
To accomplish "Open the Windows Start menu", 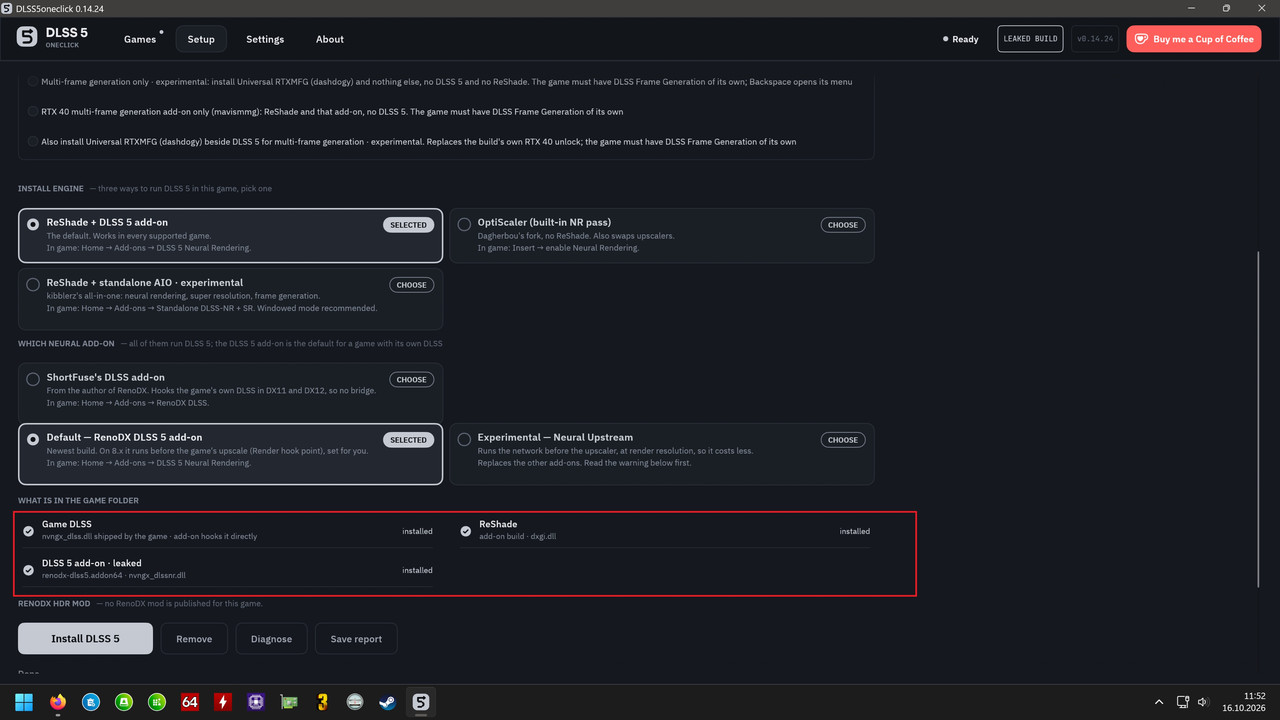I will pyautogui.click(x=24, y=702).
